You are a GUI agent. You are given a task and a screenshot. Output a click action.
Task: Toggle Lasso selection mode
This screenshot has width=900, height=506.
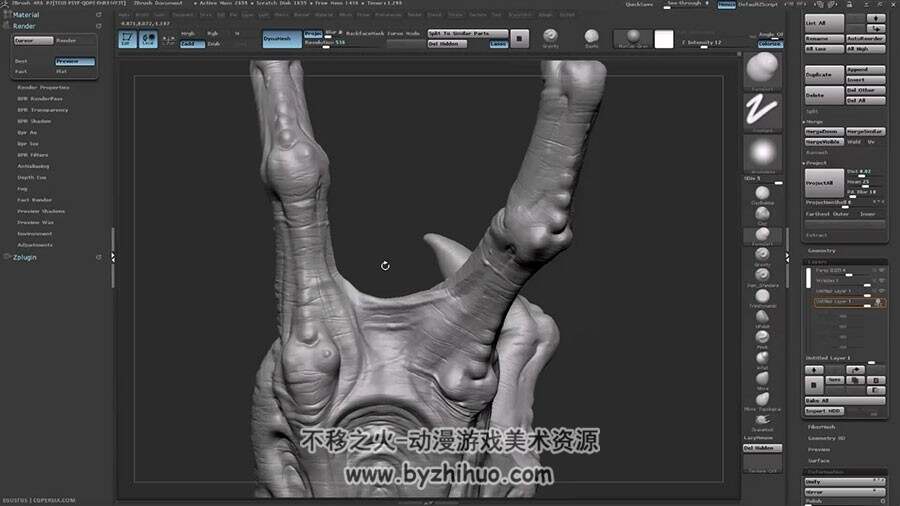pyautogui.click(x=498, y=44)
